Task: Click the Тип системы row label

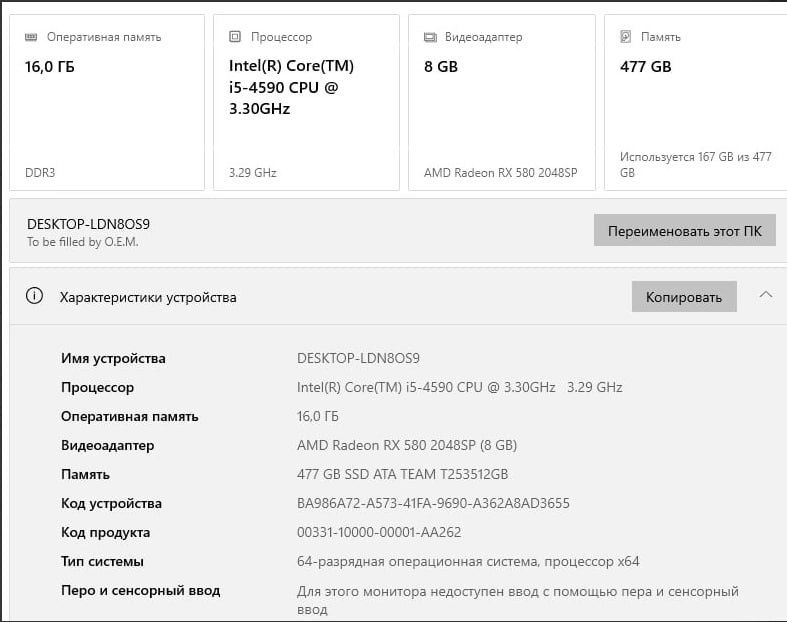Action: pyautogui.click(x=102, y=561)
